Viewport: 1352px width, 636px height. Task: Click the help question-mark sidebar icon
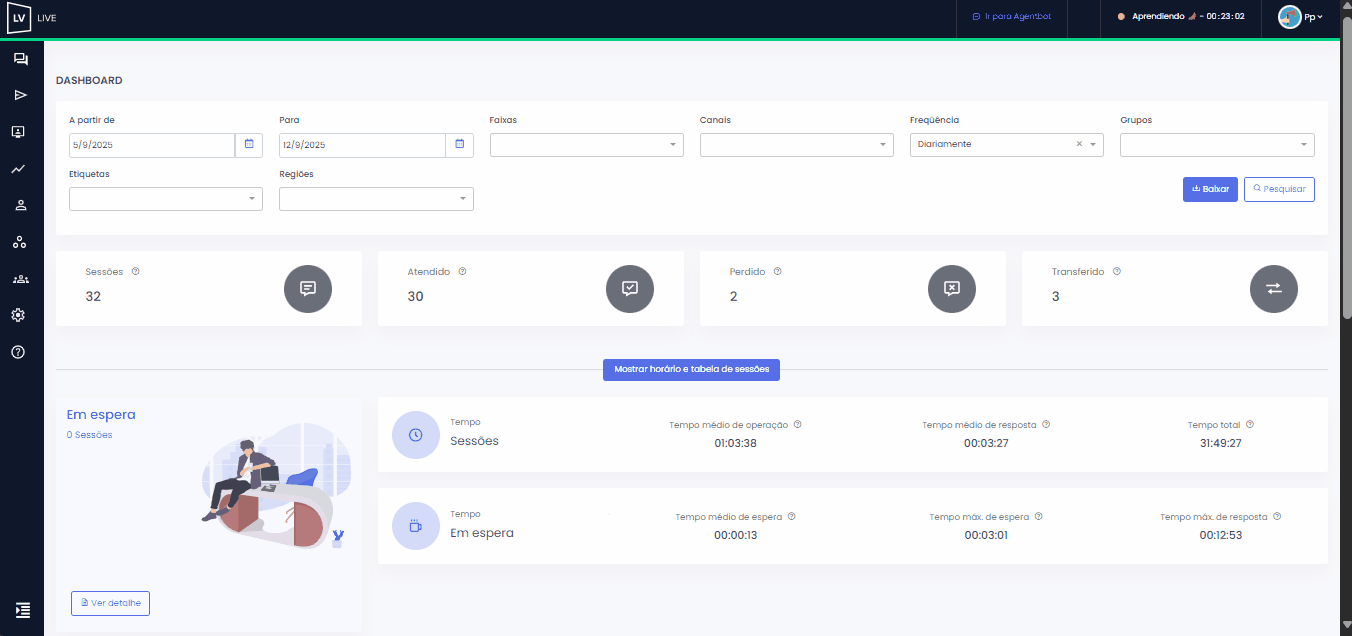(x=18, y=352)
